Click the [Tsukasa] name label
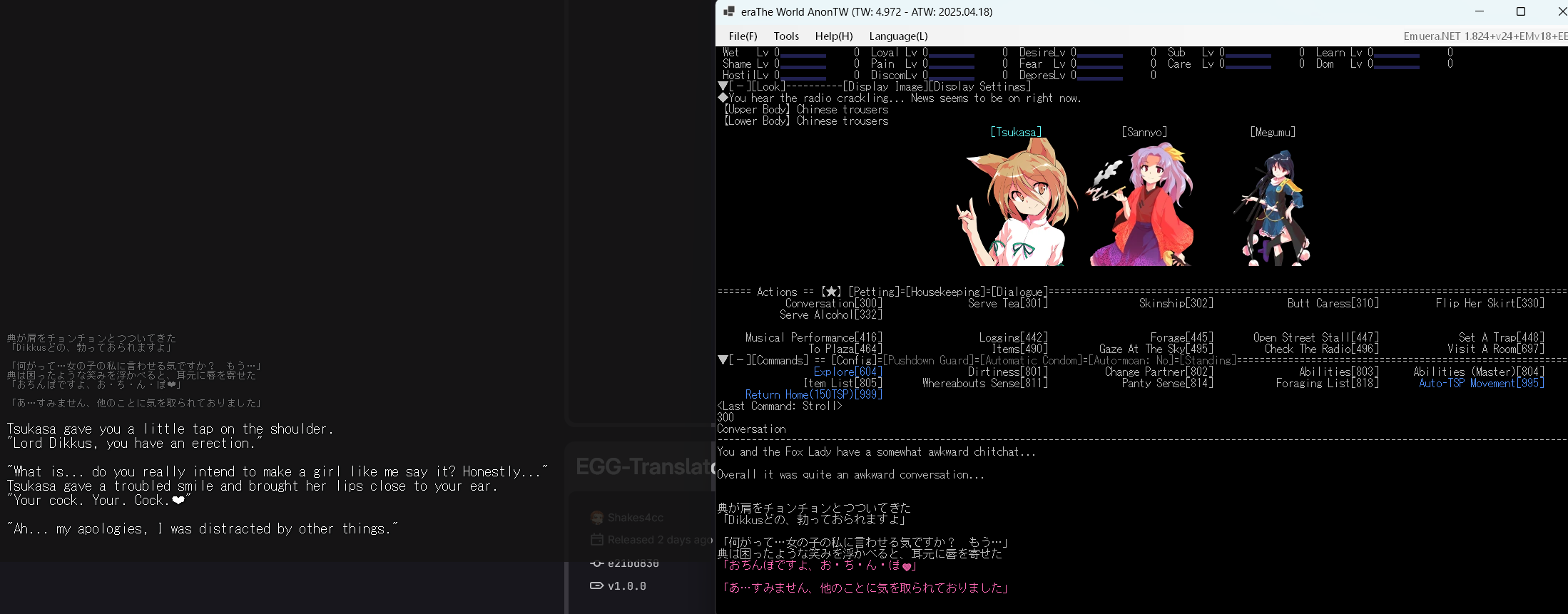1568x614 pixels. [x=1016, y=133]
